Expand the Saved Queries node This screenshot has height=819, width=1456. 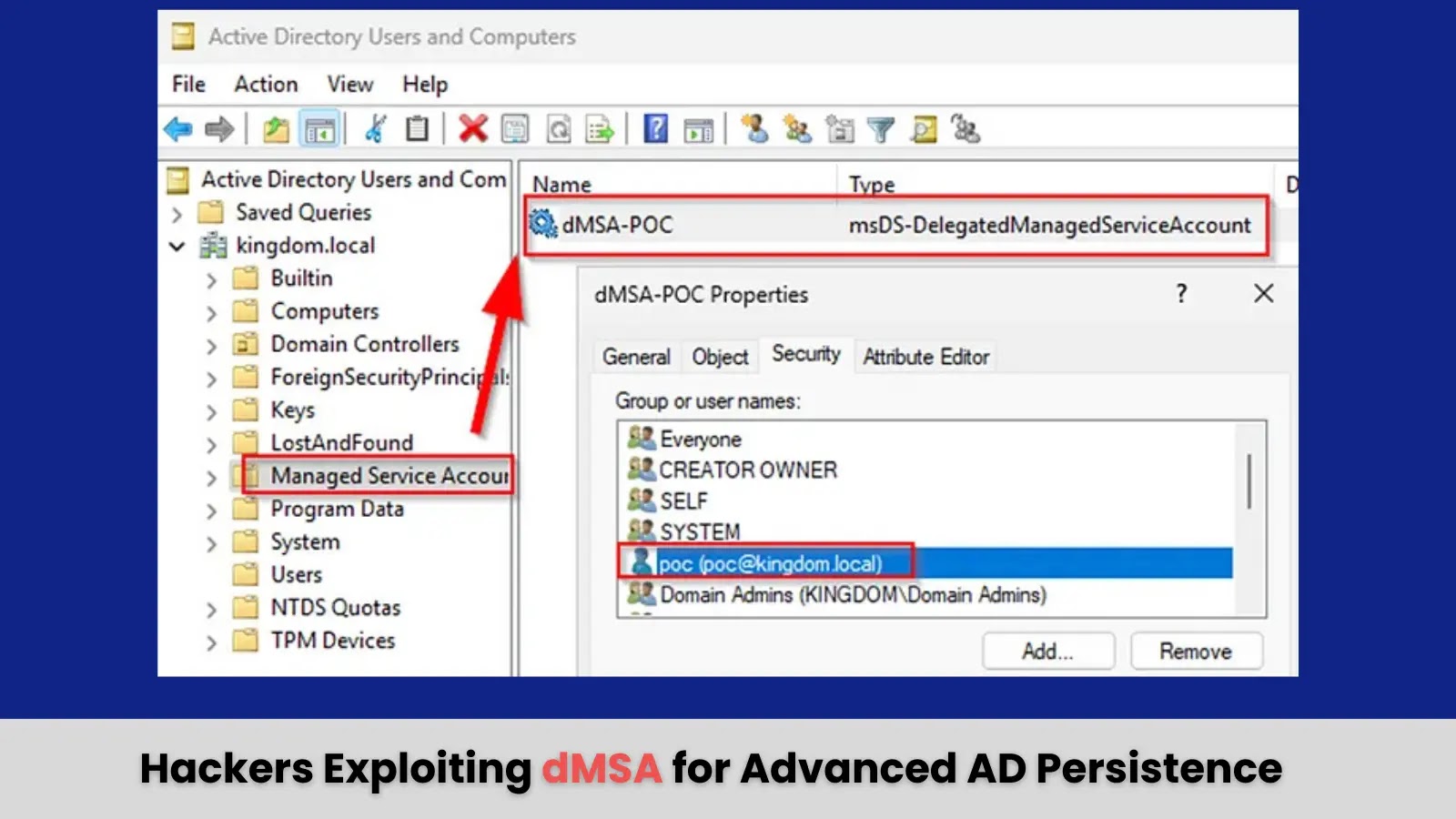coord(176,212)
